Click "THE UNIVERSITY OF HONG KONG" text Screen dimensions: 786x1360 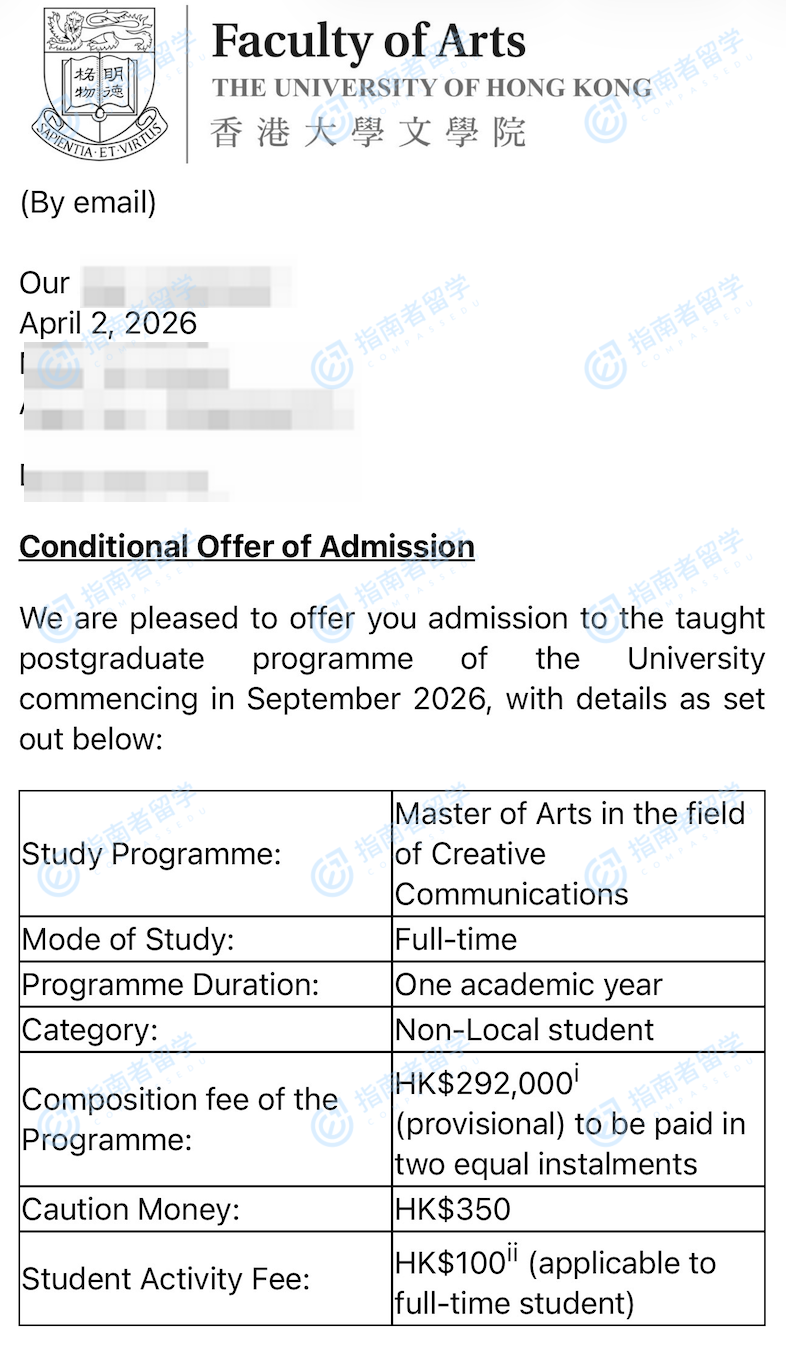tap(432, 88)
